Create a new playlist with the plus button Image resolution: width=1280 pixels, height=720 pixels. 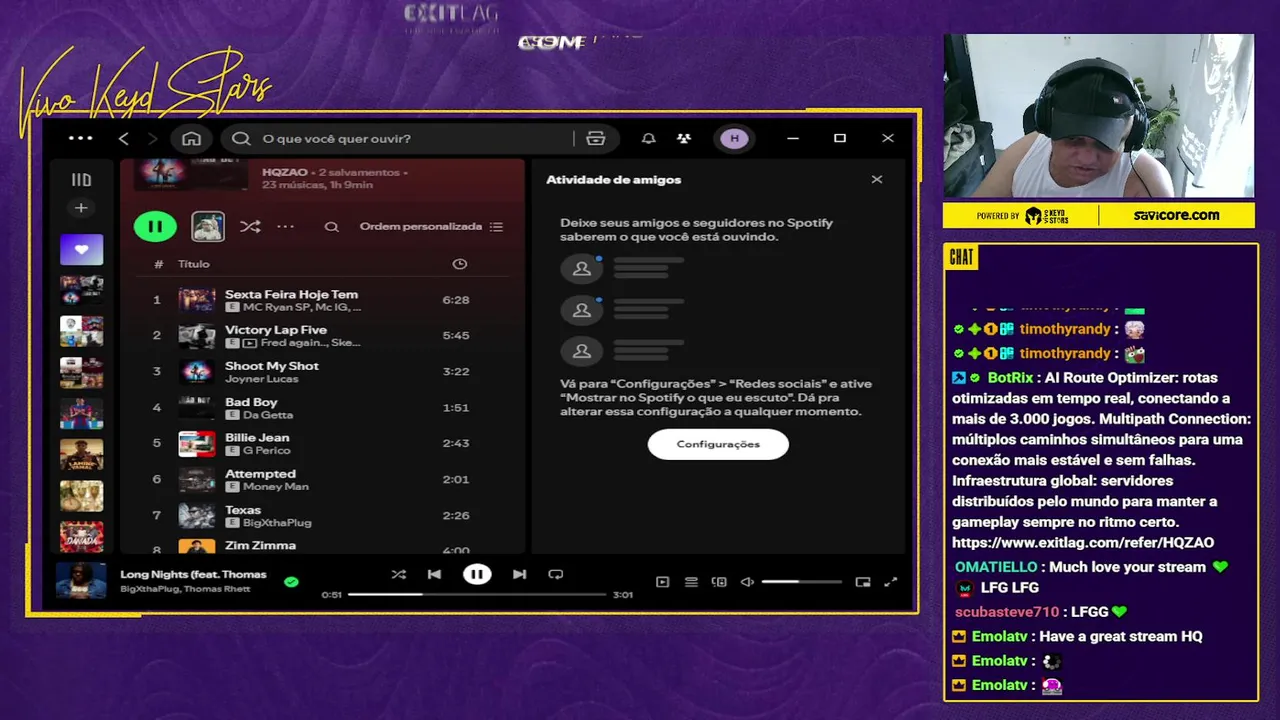tap(81, 208)
